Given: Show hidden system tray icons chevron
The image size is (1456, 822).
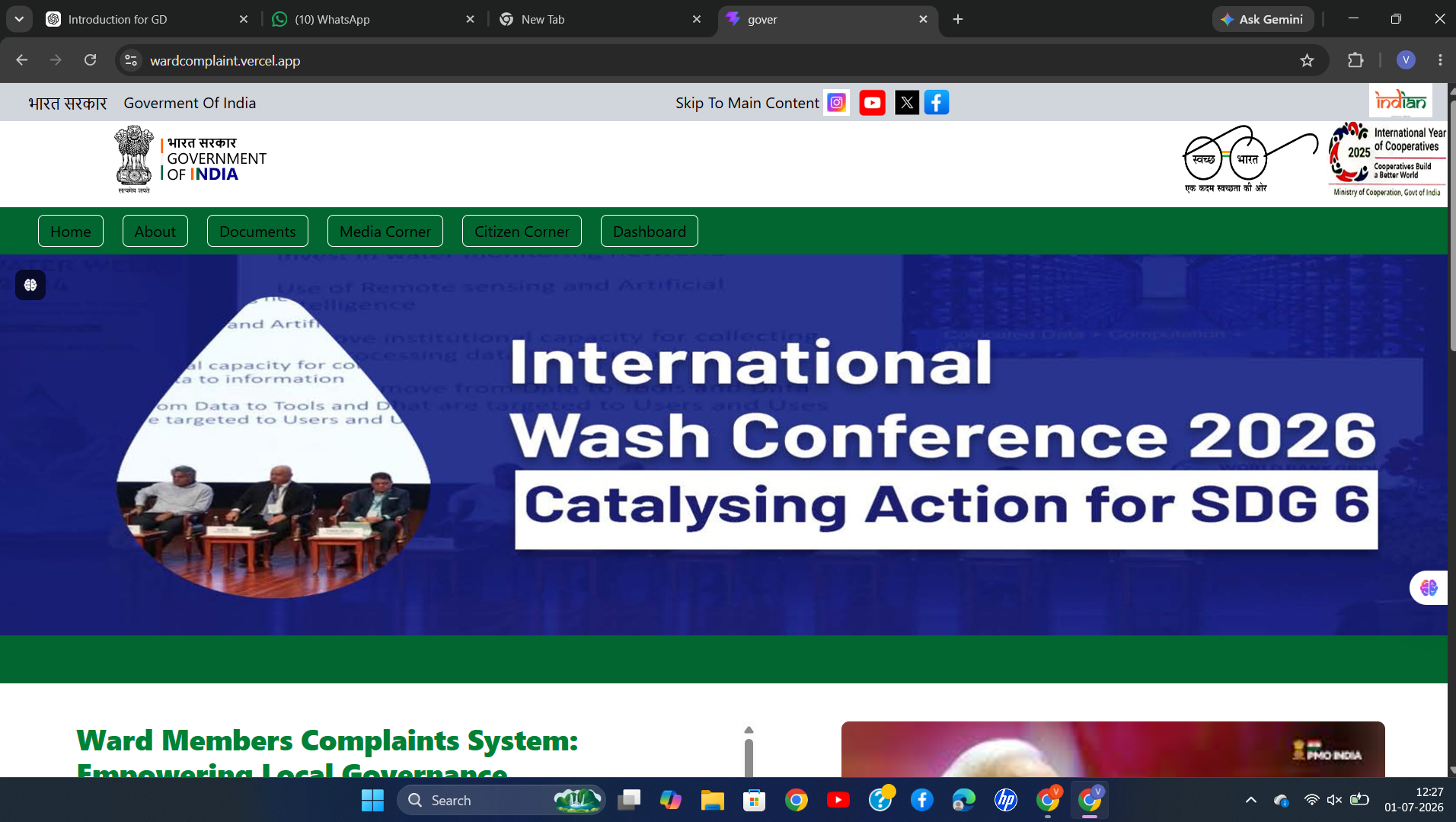Looking at the screenshot, I should (x=1250, y=800).
